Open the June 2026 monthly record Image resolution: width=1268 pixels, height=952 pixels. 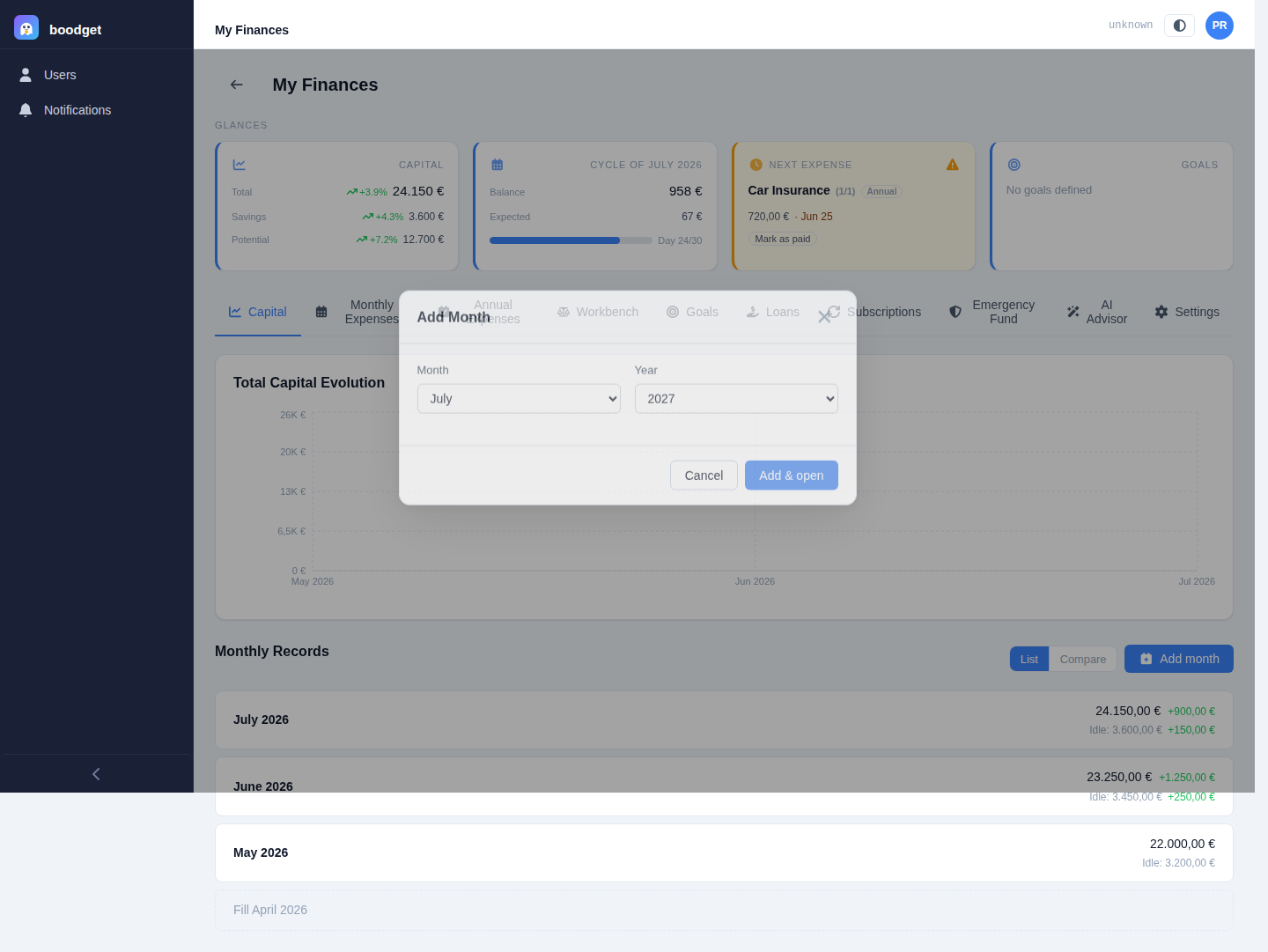724,786
